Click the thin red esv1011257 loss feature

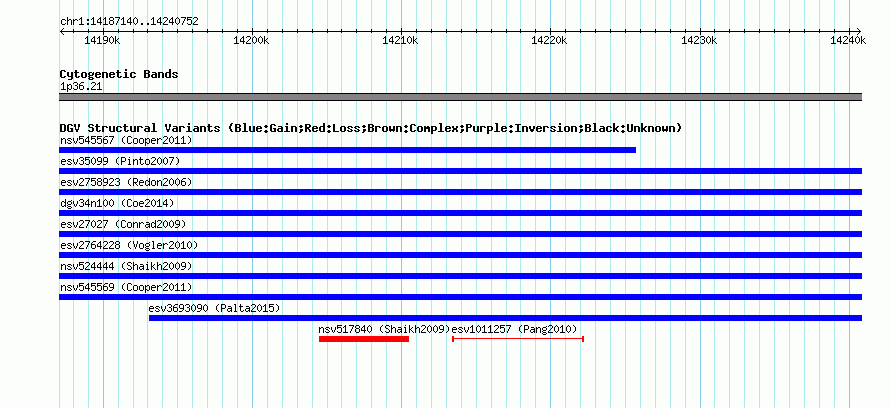[518, 339]
